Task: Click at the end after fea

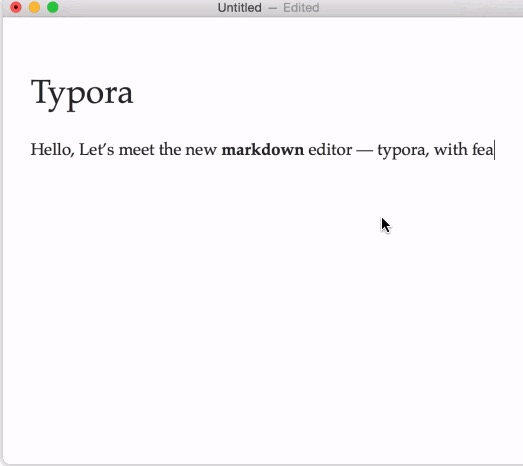Action: pyautogui.click(x=494, y=150)
